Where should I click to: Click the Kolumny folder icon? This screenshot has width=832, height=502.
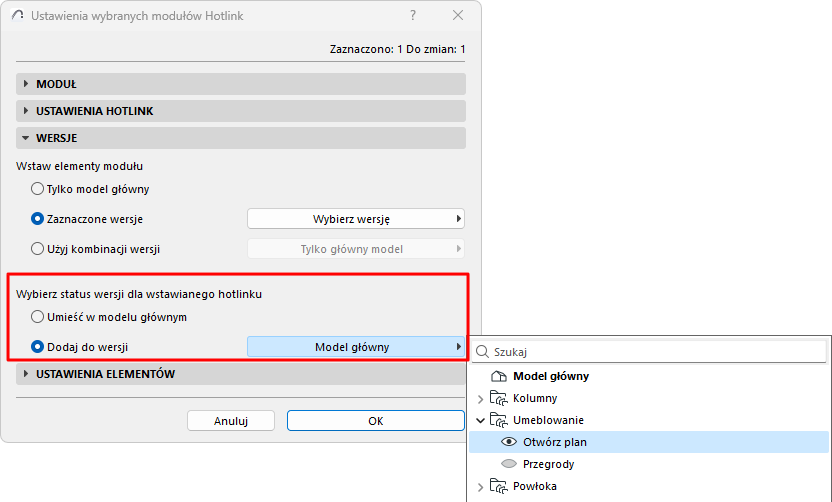point(498,398)
